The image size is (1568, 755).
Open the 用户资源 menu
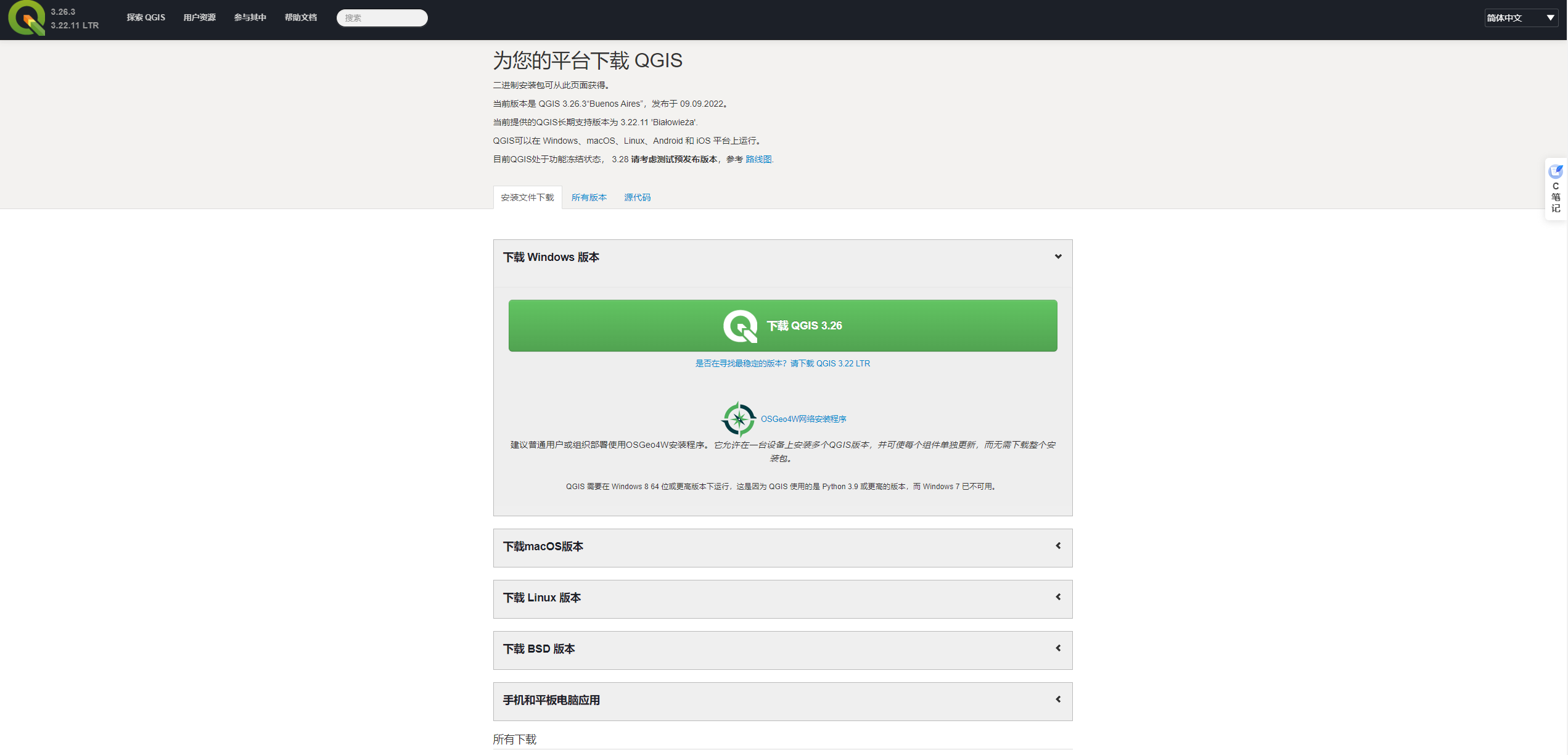(x=199, y=17)
